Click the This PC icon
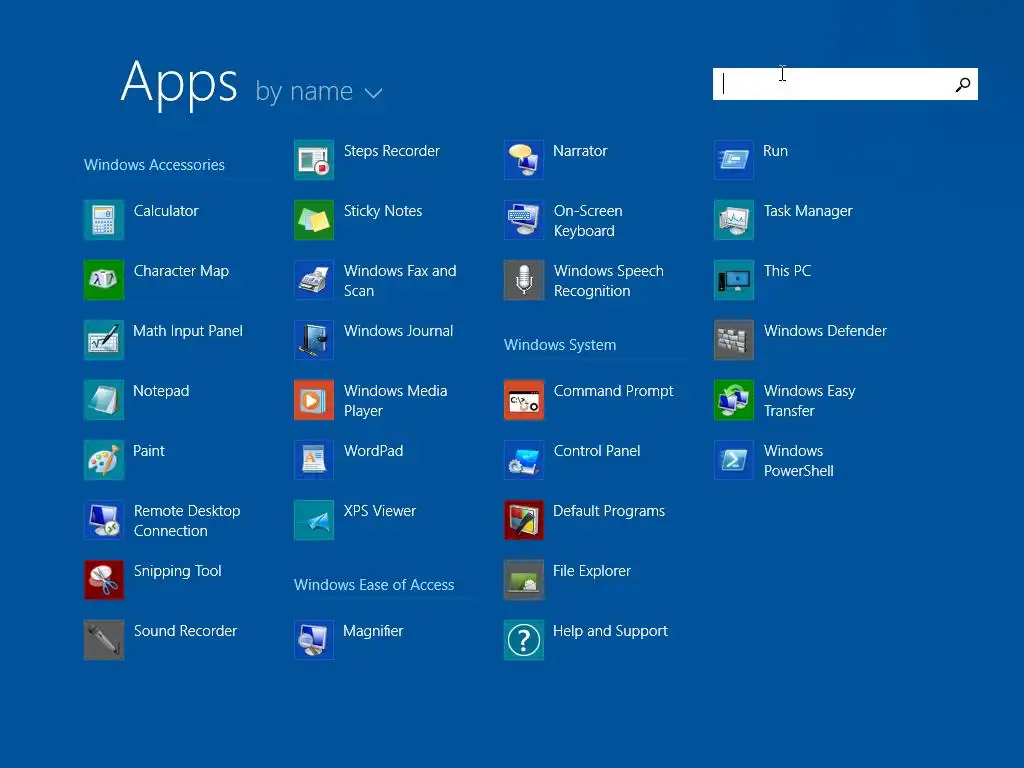Screen dimensions: 1024x768 click(734, 280)
